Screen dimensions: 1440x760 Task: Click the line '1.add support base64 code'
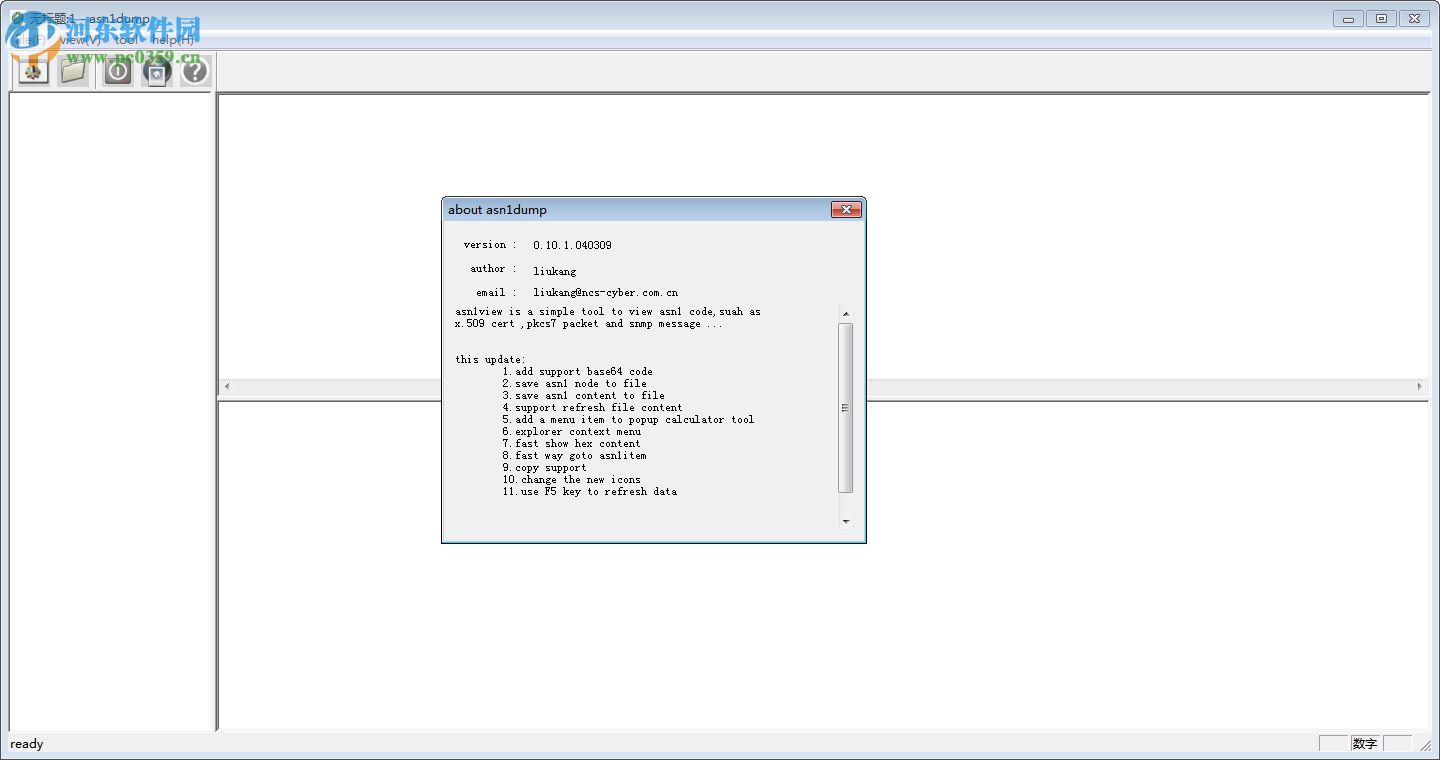(577, 372)
